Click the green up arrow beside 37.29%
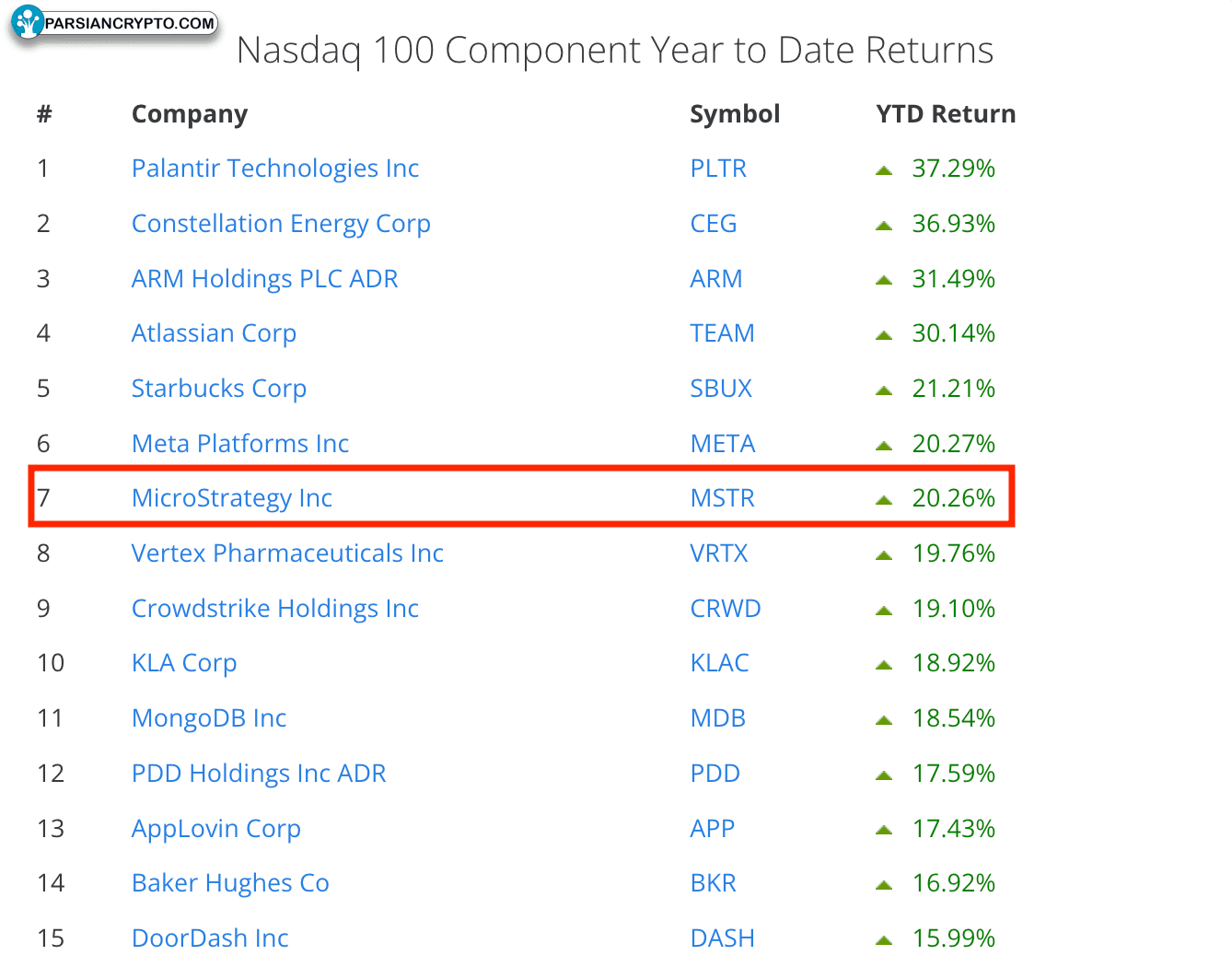The height and width of the screenshot is (967, 1232). coord(884,170)
